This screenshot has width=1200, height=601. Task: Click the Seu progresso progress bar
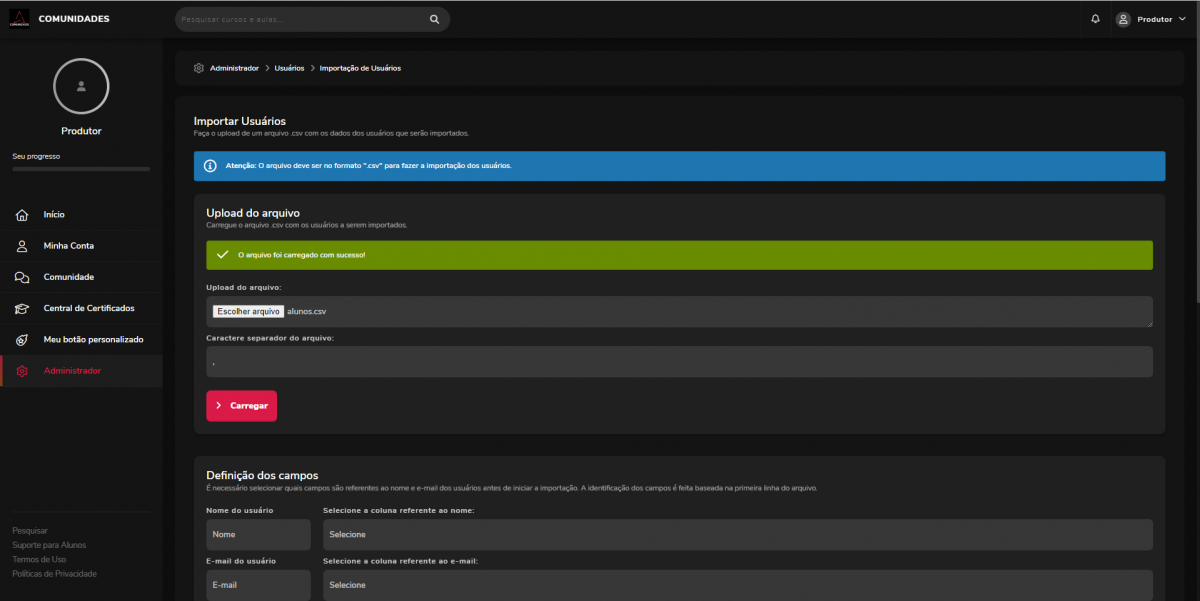81,169
